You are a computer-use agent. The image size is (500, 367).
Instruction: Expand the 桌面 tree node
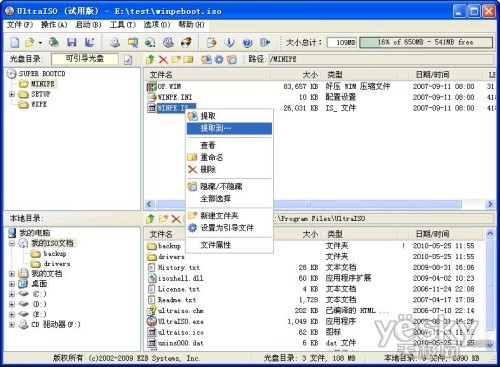tap(12, 284)
